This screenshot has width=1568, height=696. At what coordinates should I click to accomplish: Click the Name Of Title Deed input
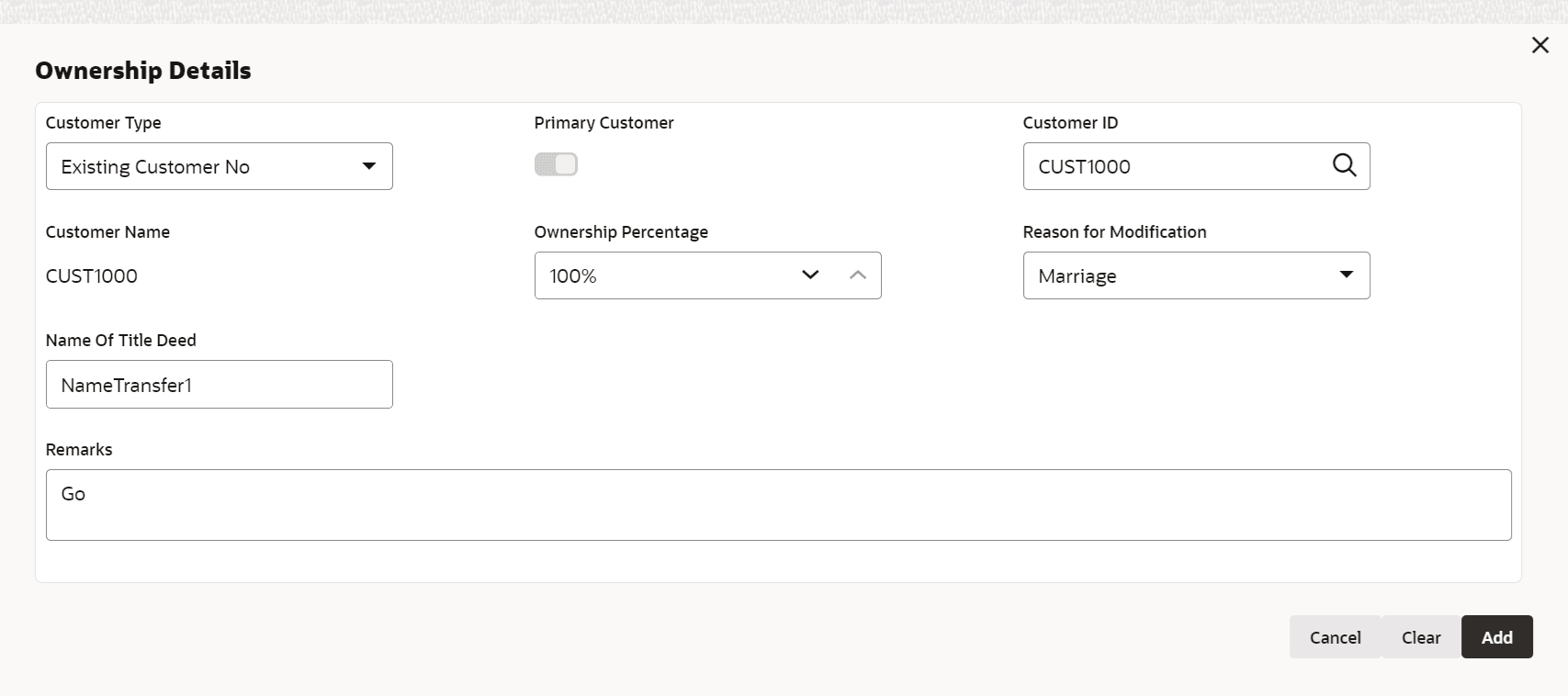(x=219, y=385)
